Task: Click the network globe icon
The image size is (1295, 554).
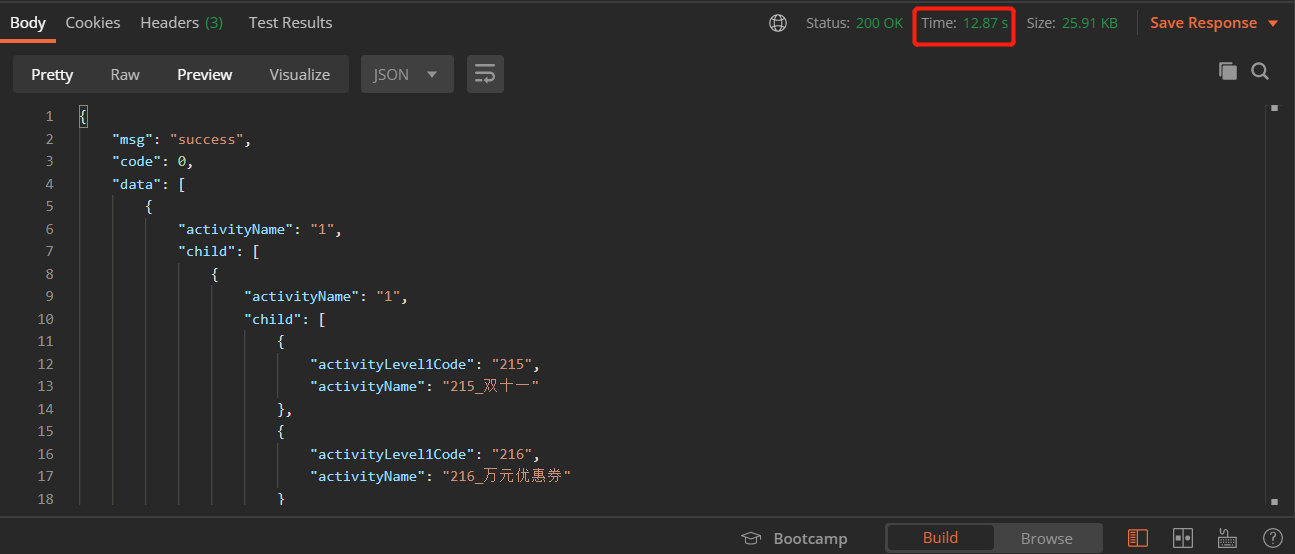Action: click(778, 23)
